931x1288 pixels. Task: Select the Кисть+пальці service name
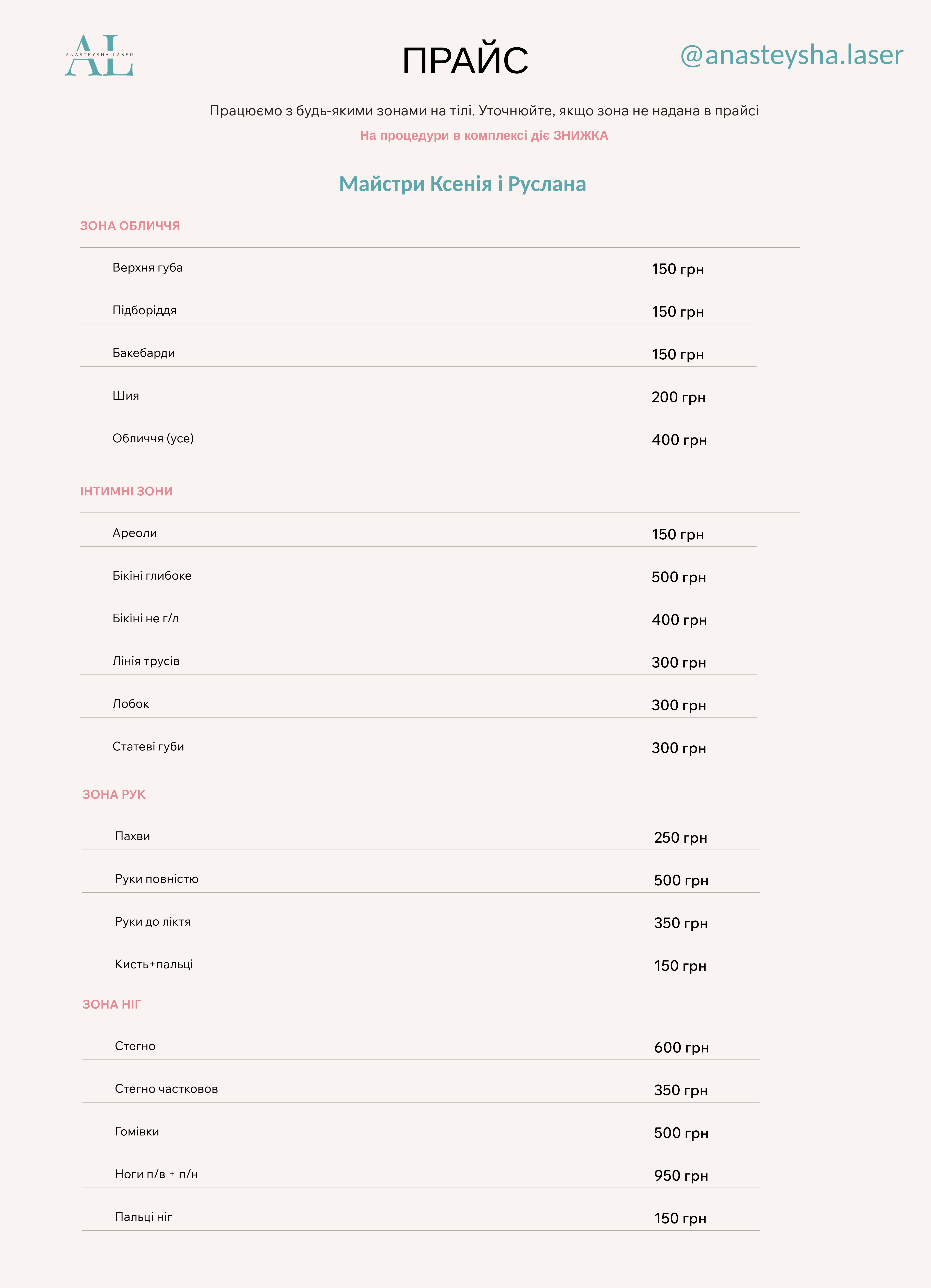coord(154,964)
